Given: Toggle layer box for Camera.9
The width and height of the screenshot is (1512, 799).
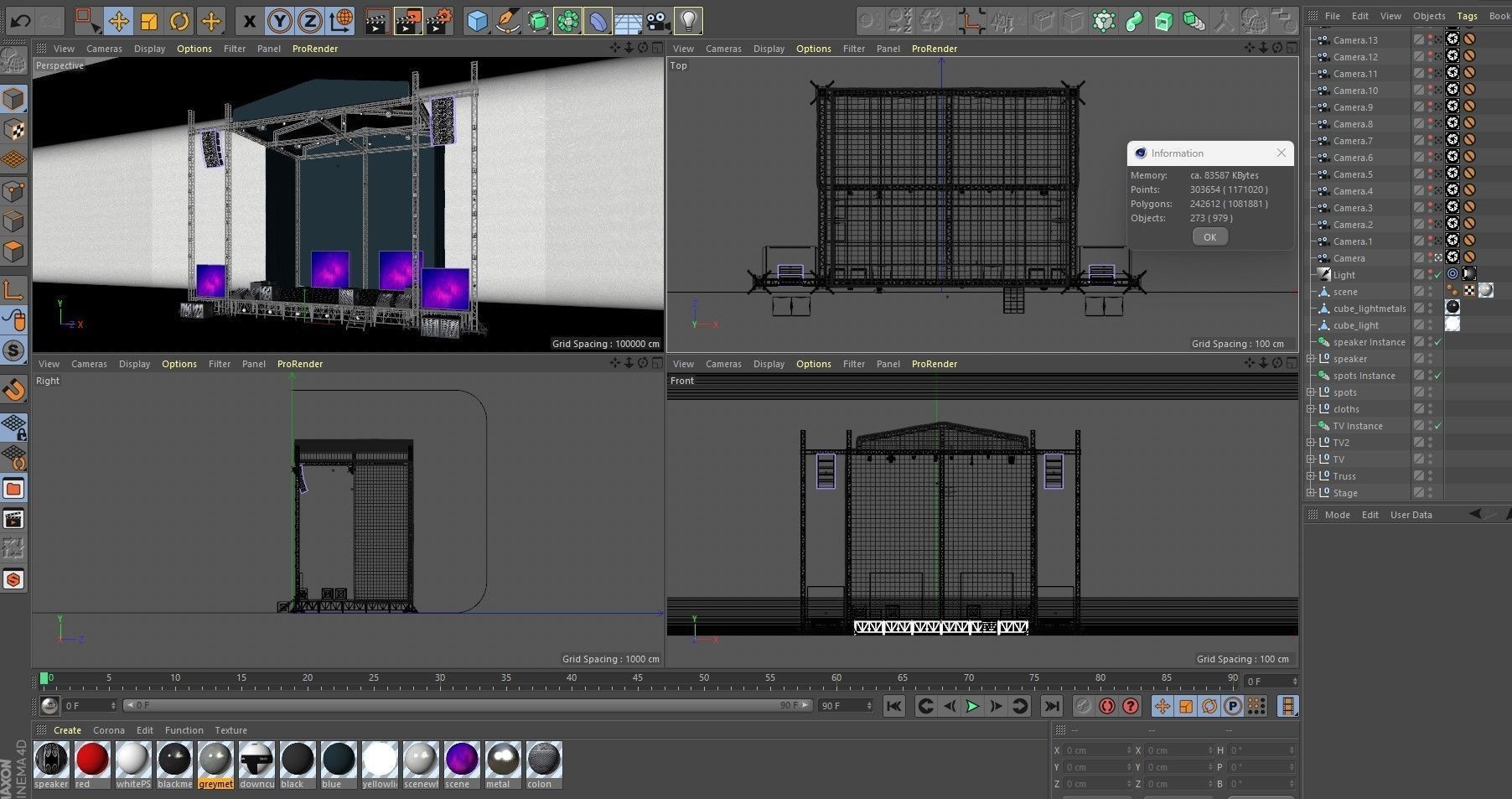Looking at the screenshot, I should click(1418, 107).
